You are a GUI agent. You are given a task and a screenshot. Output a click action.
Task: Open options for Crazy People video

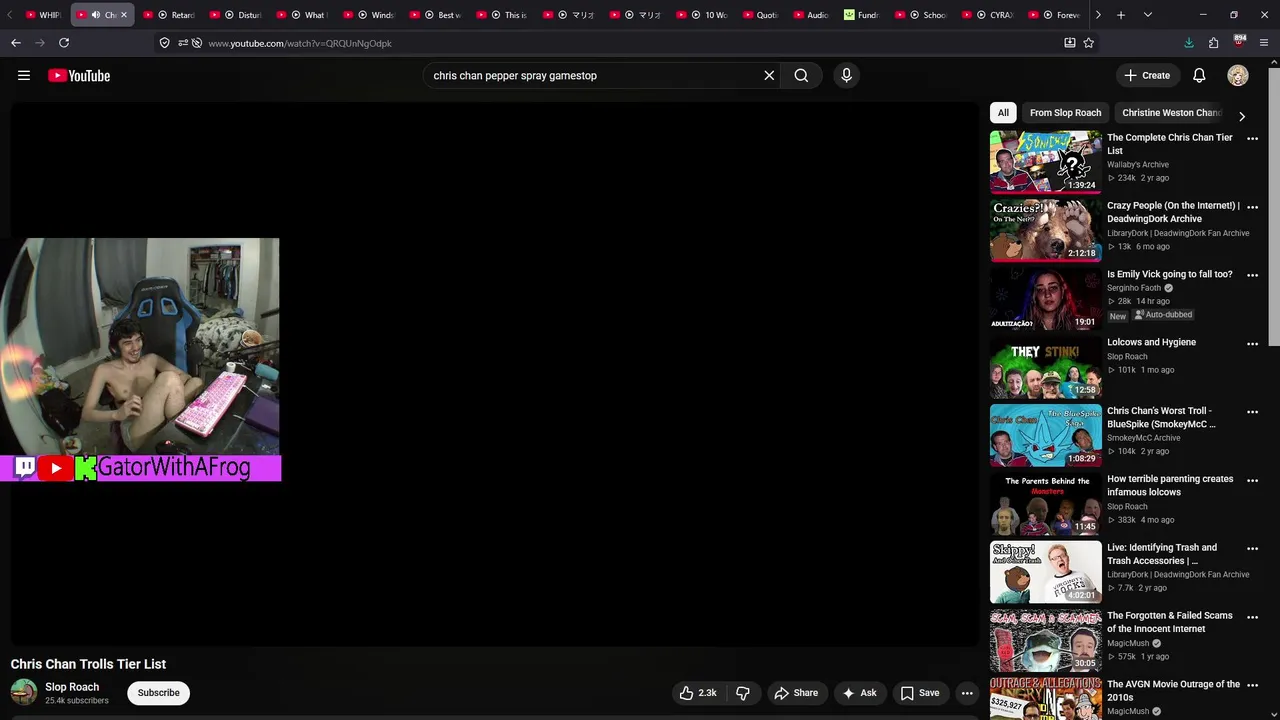point(1252,207)
